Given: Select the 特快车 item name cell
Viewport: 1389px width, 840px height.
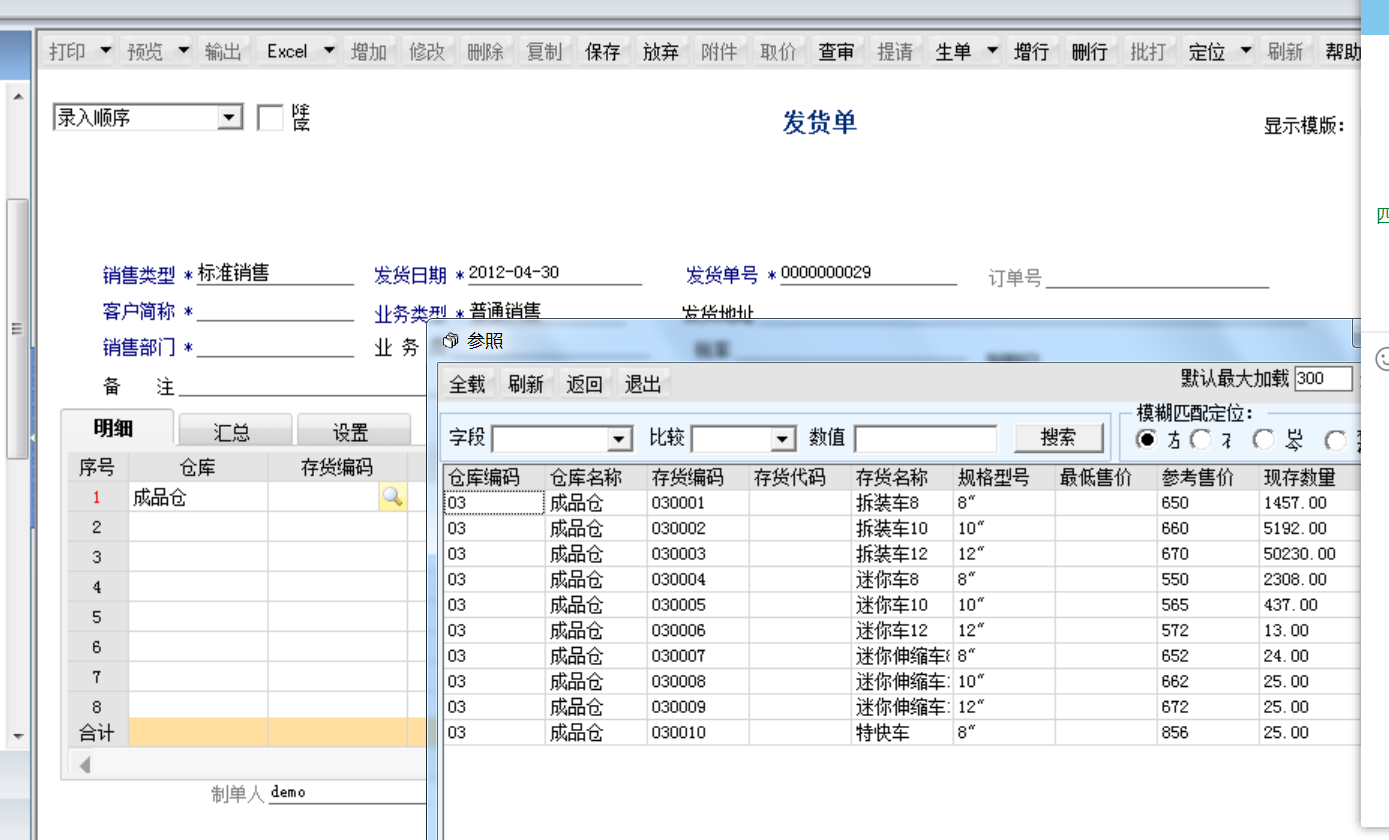Looking at the screenshot, I should tap(902, 733).
